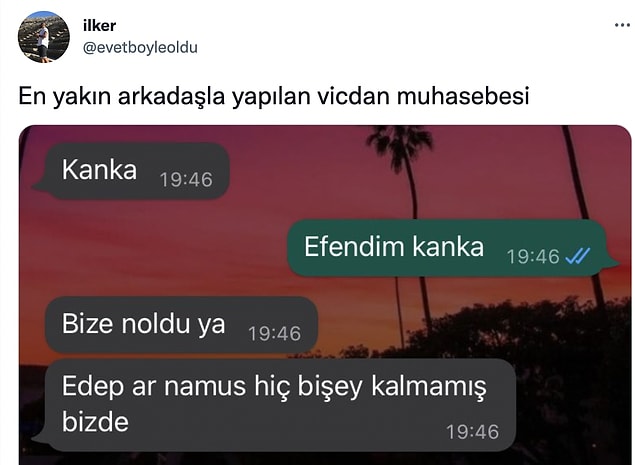Click the blue double-check read receipt icon

coord(578,256)
